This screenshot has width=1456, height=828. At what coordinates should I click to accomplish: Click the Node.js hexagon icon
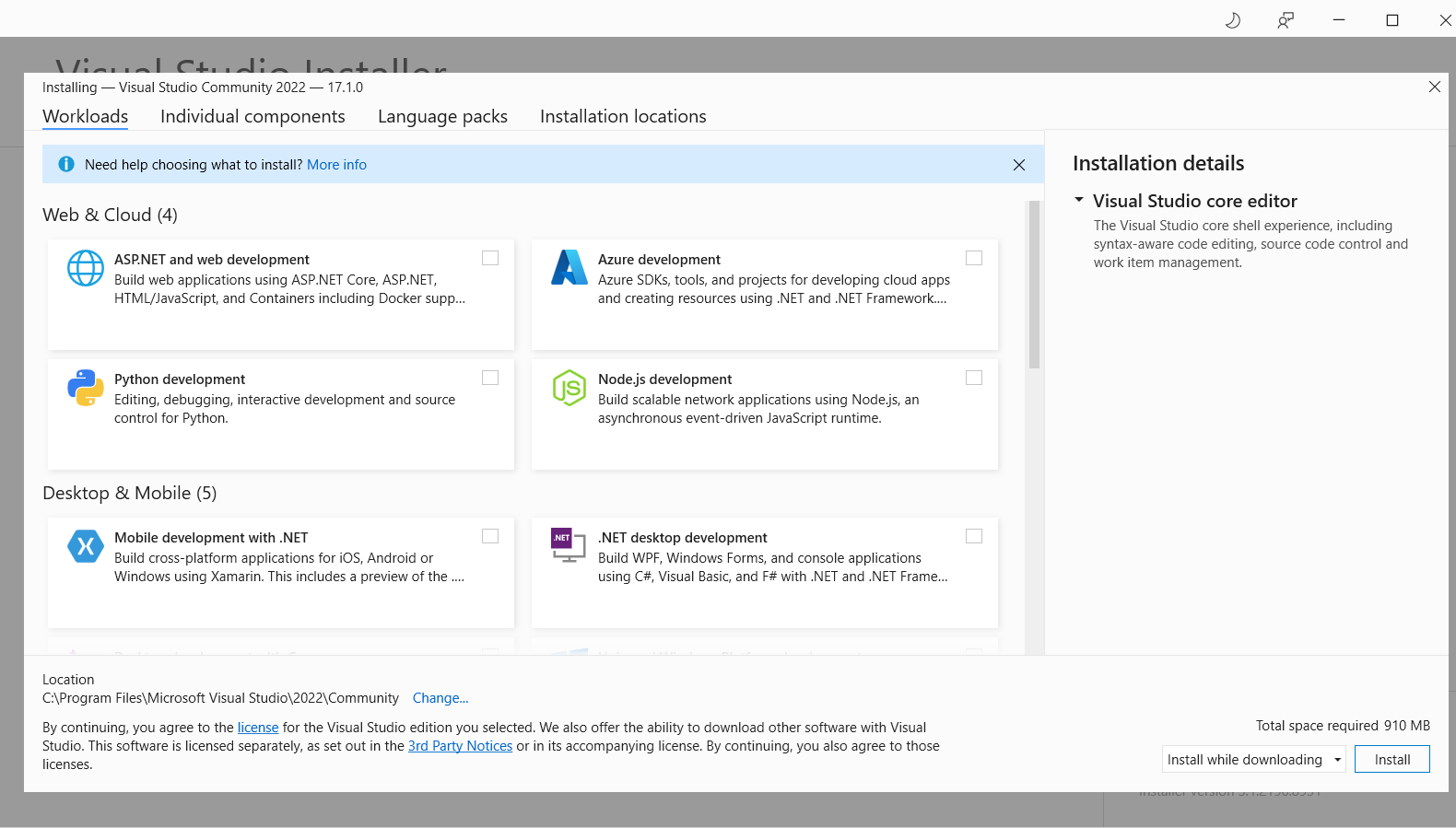click(569, 388)
